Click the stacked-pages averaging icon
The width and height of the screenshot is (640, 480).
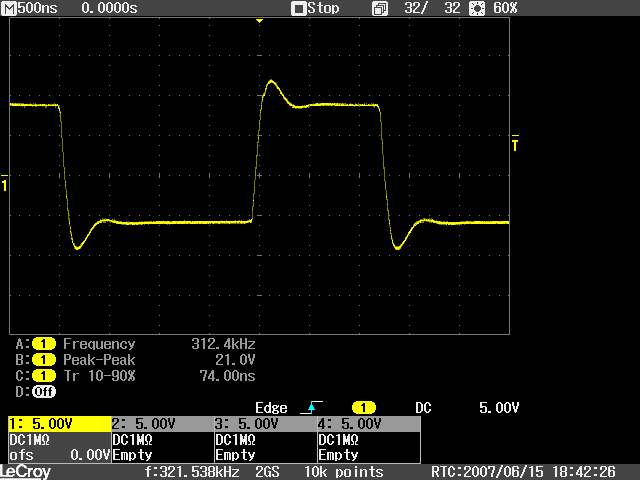380,9
